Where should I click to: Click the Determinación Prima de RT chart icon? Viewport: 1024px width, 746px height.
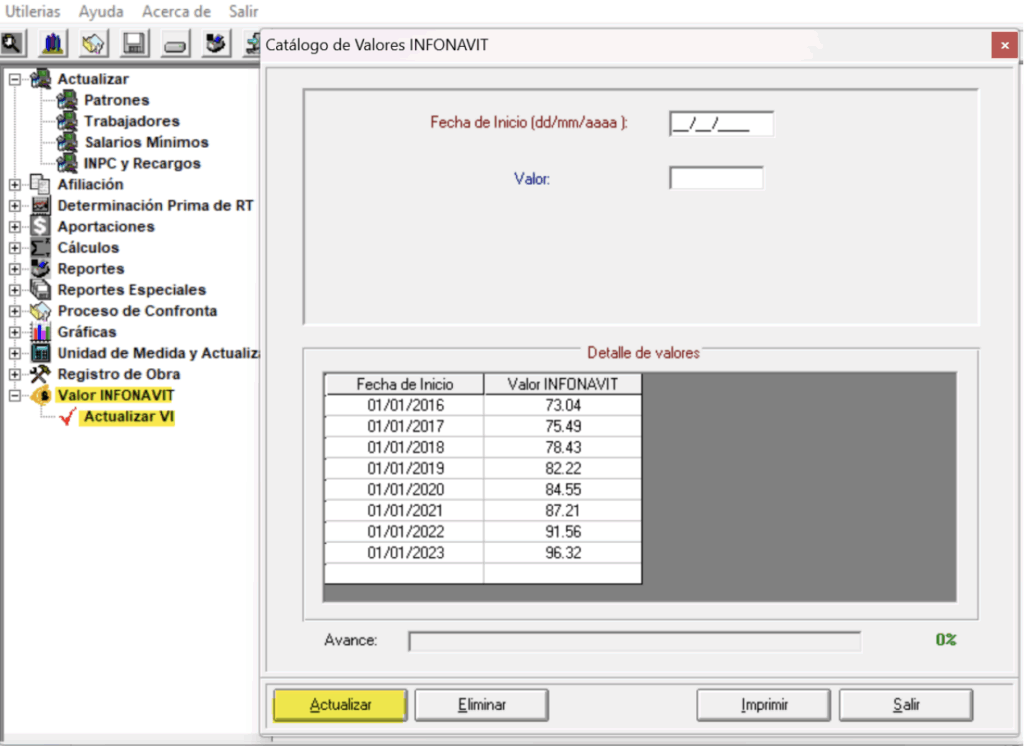click(40, 205)
